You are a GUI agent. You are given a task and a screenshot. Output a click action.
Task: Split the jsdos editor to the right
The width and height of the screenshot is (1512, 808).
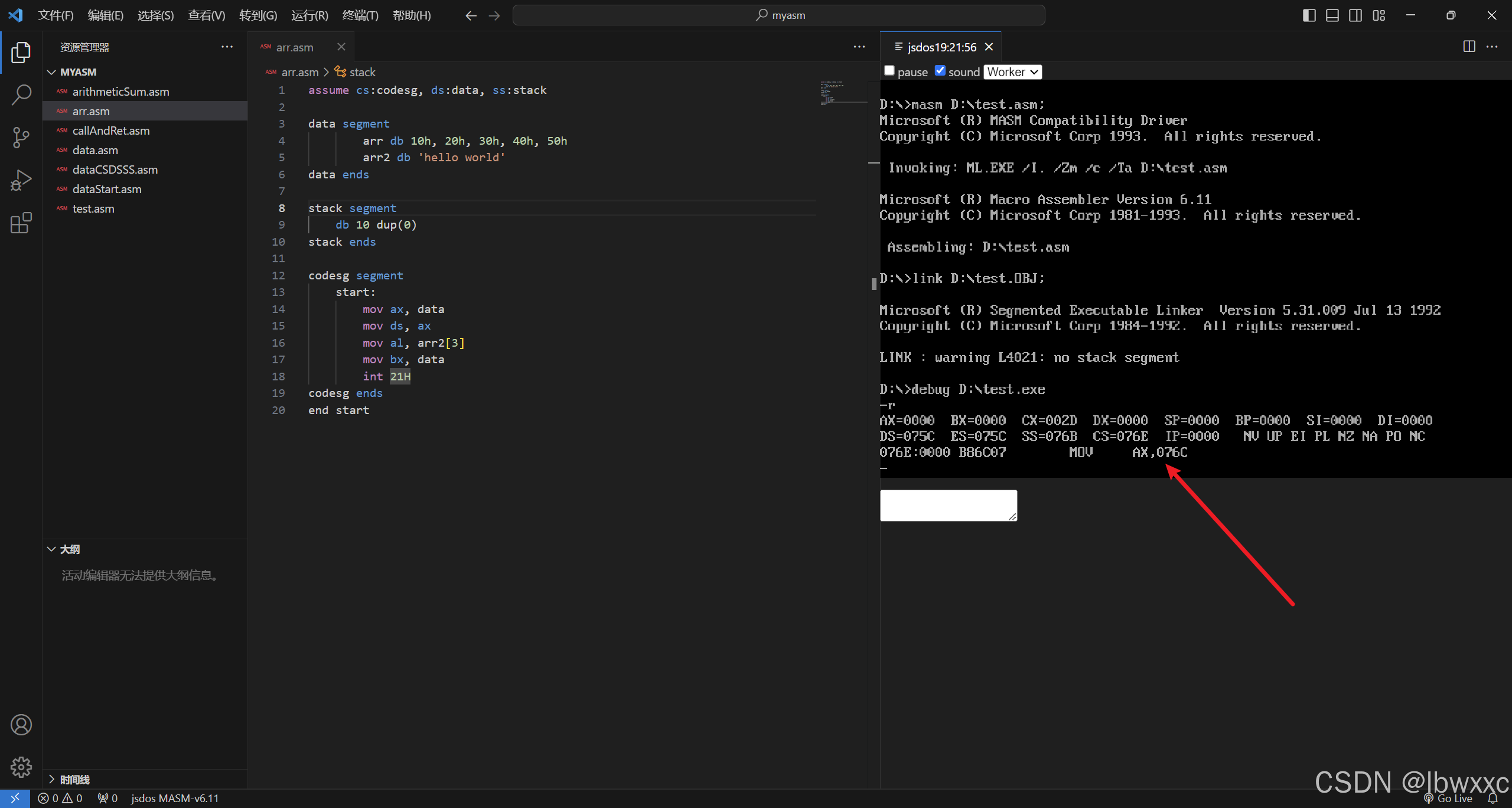1469,47
